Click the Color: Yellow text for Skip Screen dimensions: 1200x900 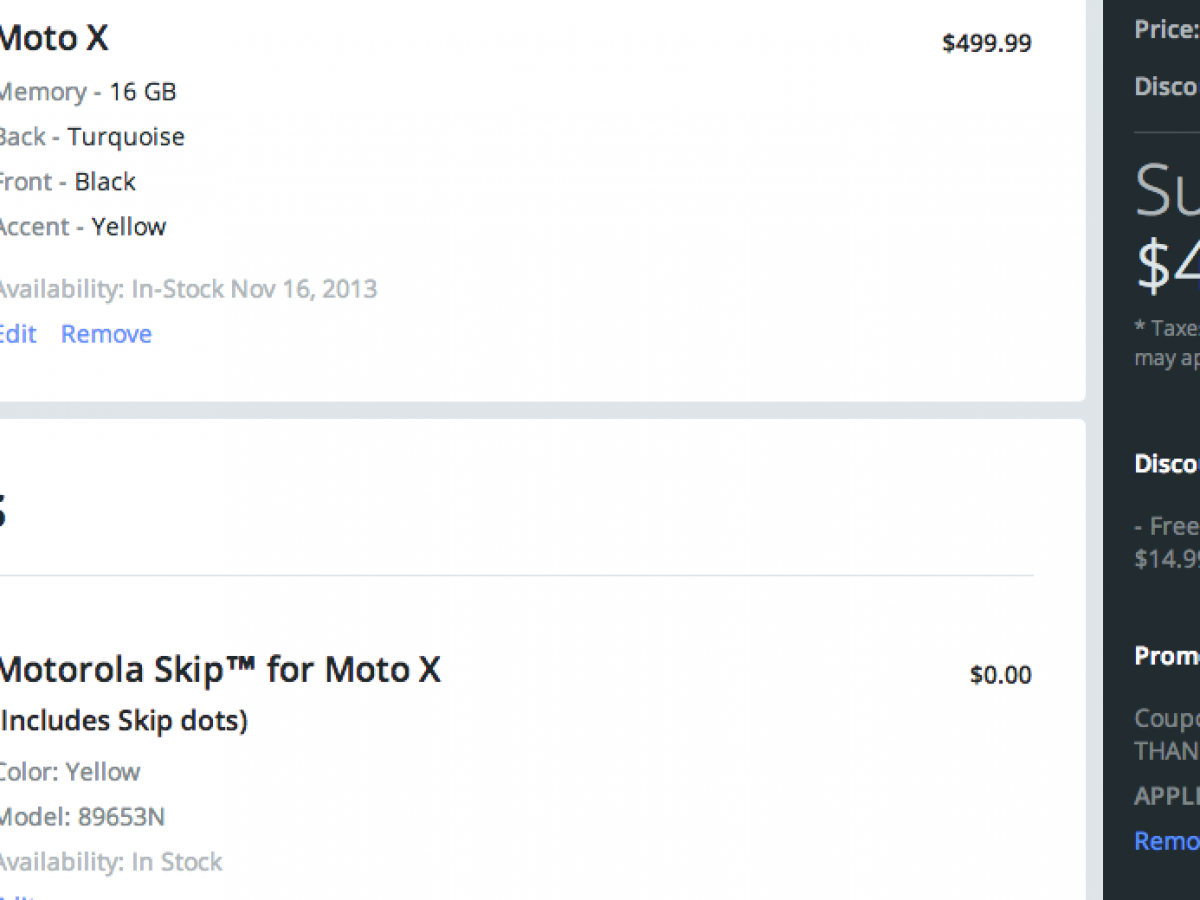pos(70,772)
